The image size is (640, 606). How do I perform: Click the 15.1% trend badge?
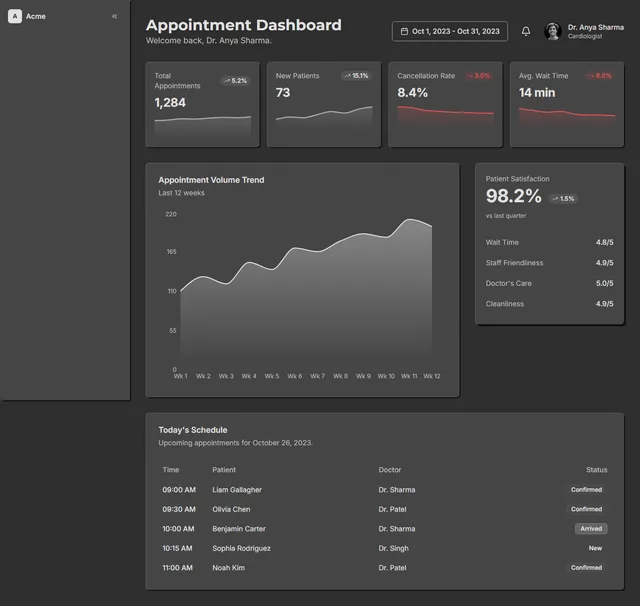(x=356, y=76)
